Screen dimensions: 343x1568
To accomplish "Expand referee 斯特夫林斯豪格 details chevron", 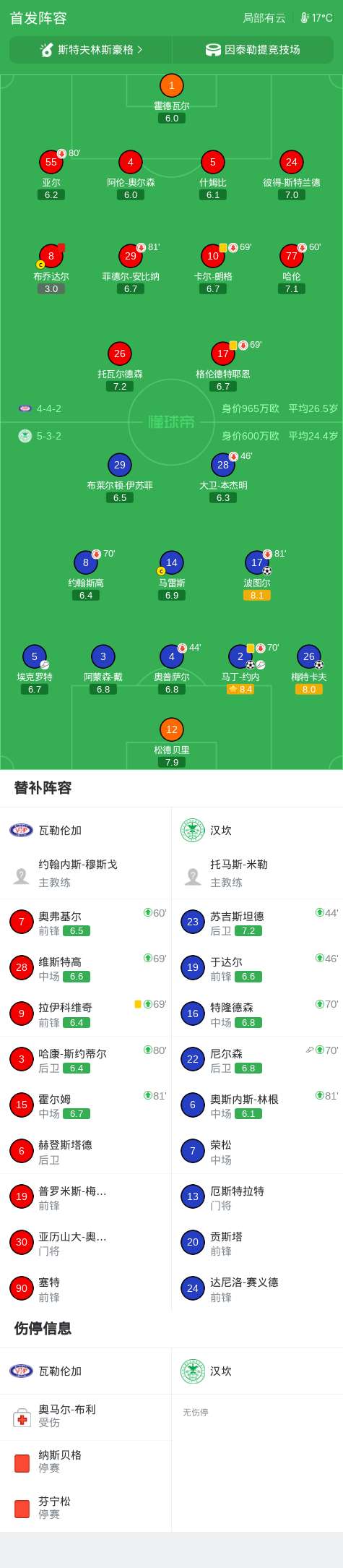I will coord(140,50).
